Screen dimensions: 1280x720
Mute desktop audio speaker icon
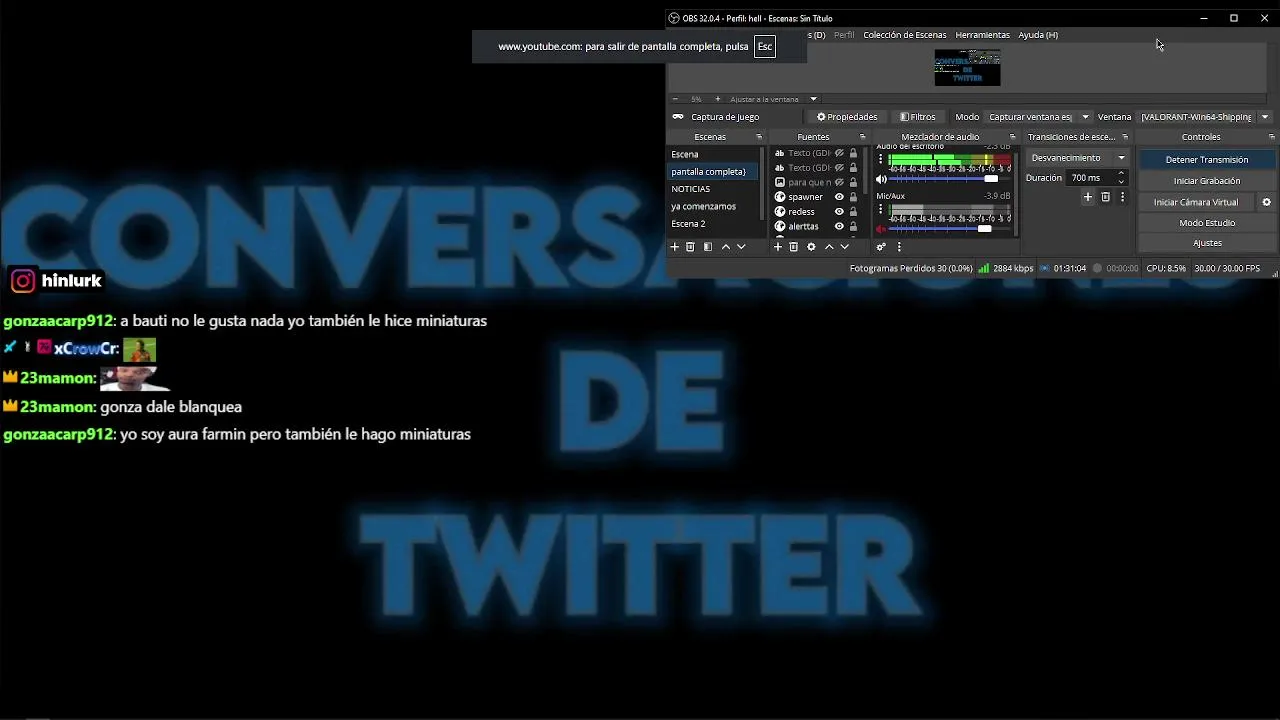click(x=881, y=179)
